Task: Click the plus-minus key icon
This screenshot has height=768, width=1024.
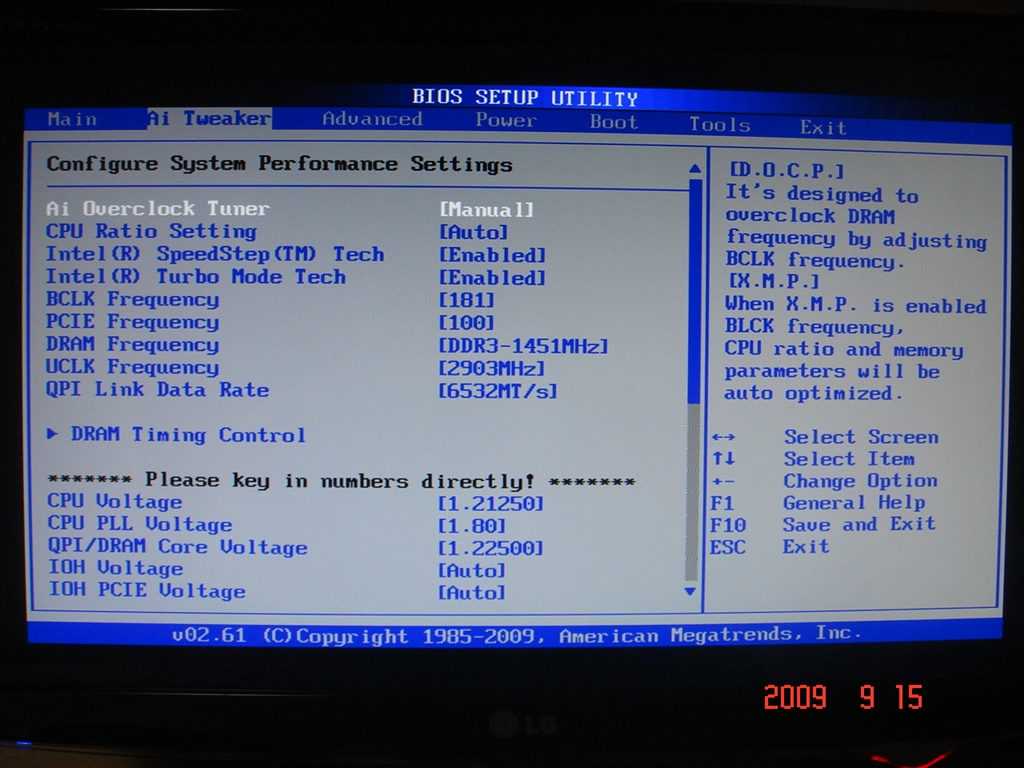Action: pyautogui.click(x=723, y=481)
